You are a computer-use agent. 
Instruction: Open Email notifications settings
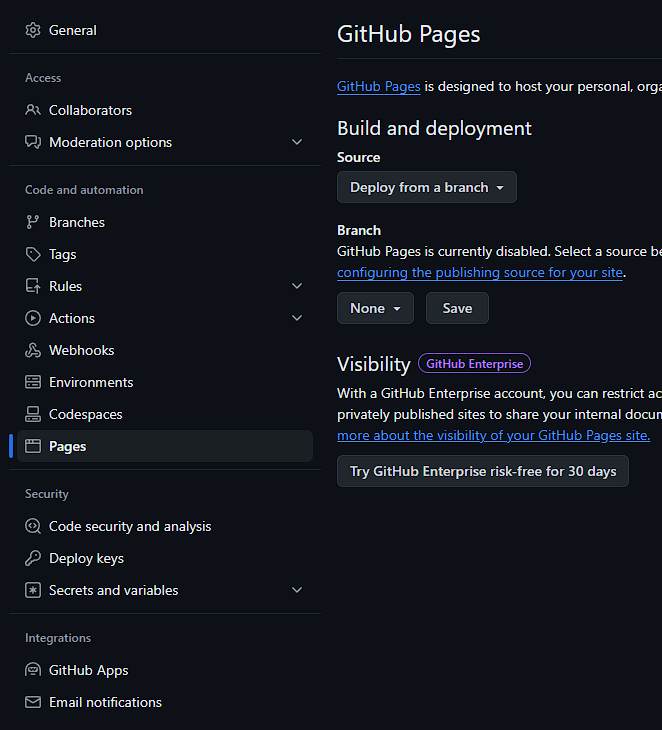tap(165, 702)
